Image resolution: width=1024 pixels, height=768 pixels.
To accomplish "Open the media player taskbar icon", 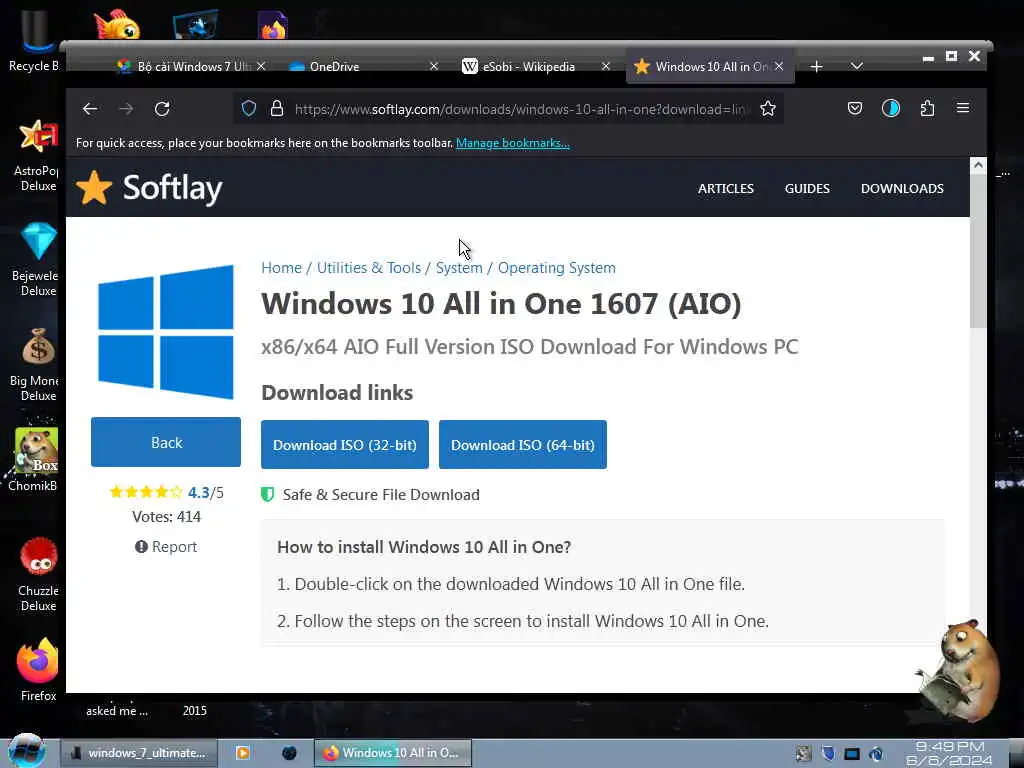I will coord(242,753).
